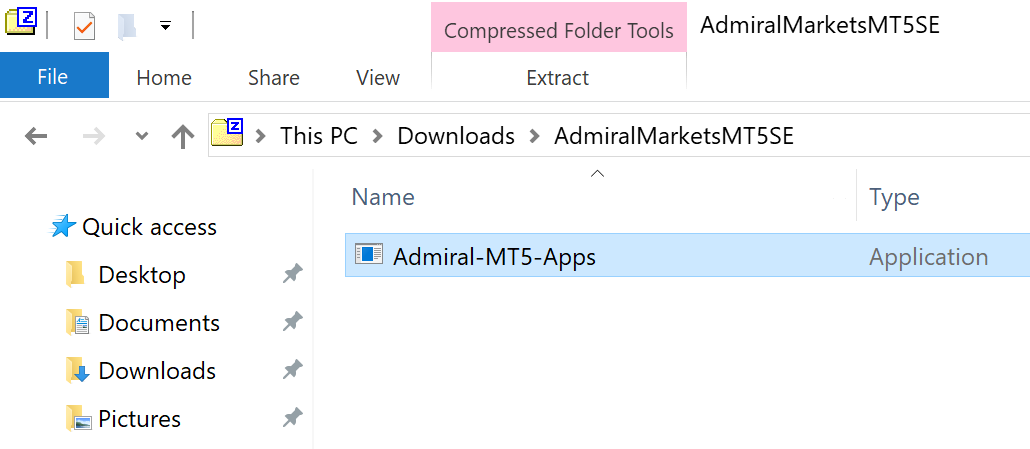Click the New folder quick access icon
Screen dimensions: 1030x449
pyautogui.click(x=126, y=27)
